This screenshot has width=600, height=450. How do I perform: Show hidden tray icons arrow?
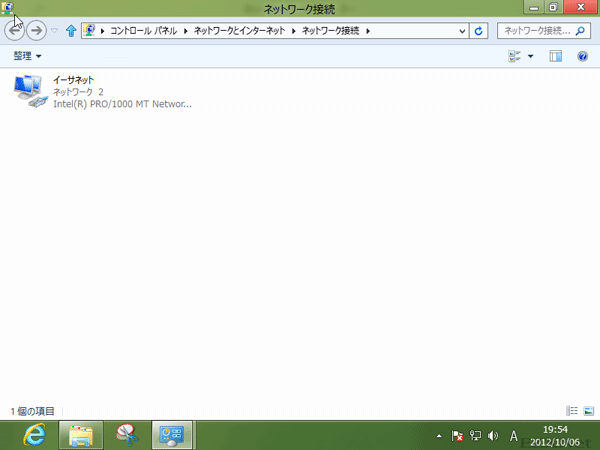tap(439, 436)
